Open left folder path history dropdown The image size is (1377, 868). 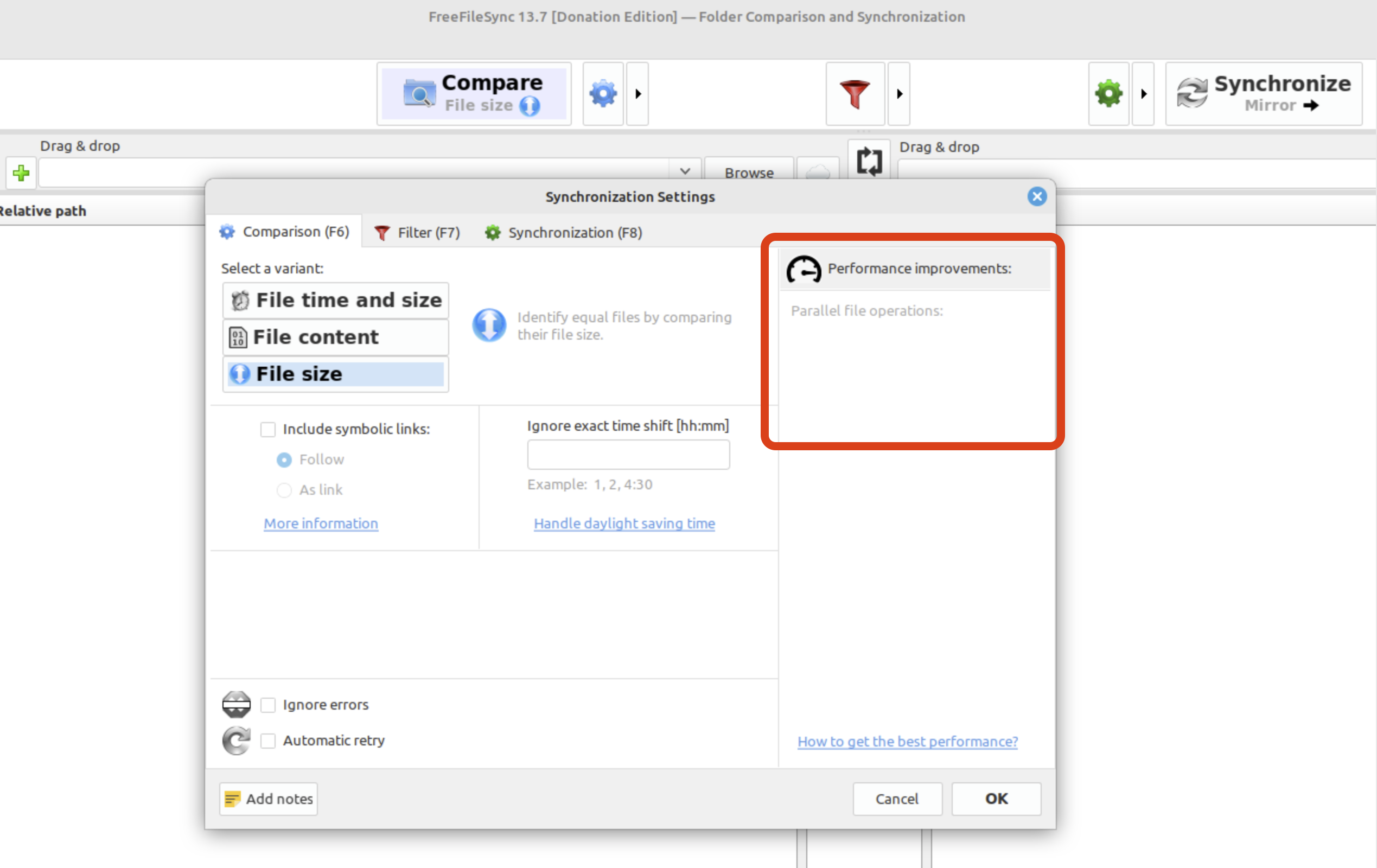[685, 171]
